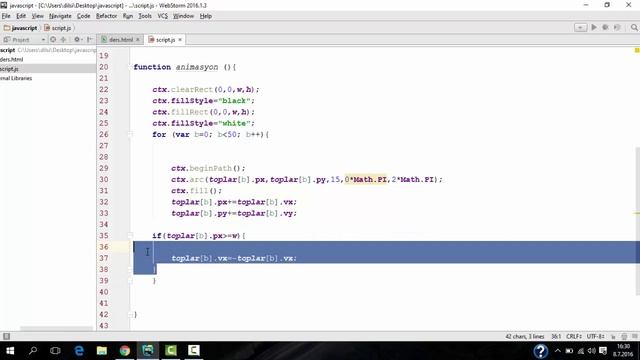Screen dimensions: 640x360
Task: Open the Edit menu
Action: (x=21, y=16)
